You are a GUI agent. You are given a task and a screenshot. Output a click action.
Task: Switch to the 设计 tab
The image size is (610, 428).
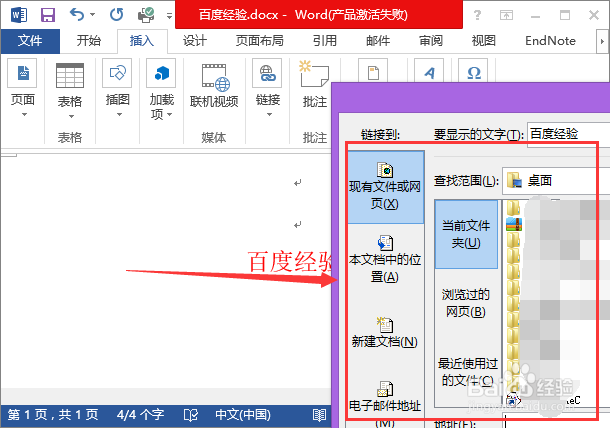click(x=195, y=40)
